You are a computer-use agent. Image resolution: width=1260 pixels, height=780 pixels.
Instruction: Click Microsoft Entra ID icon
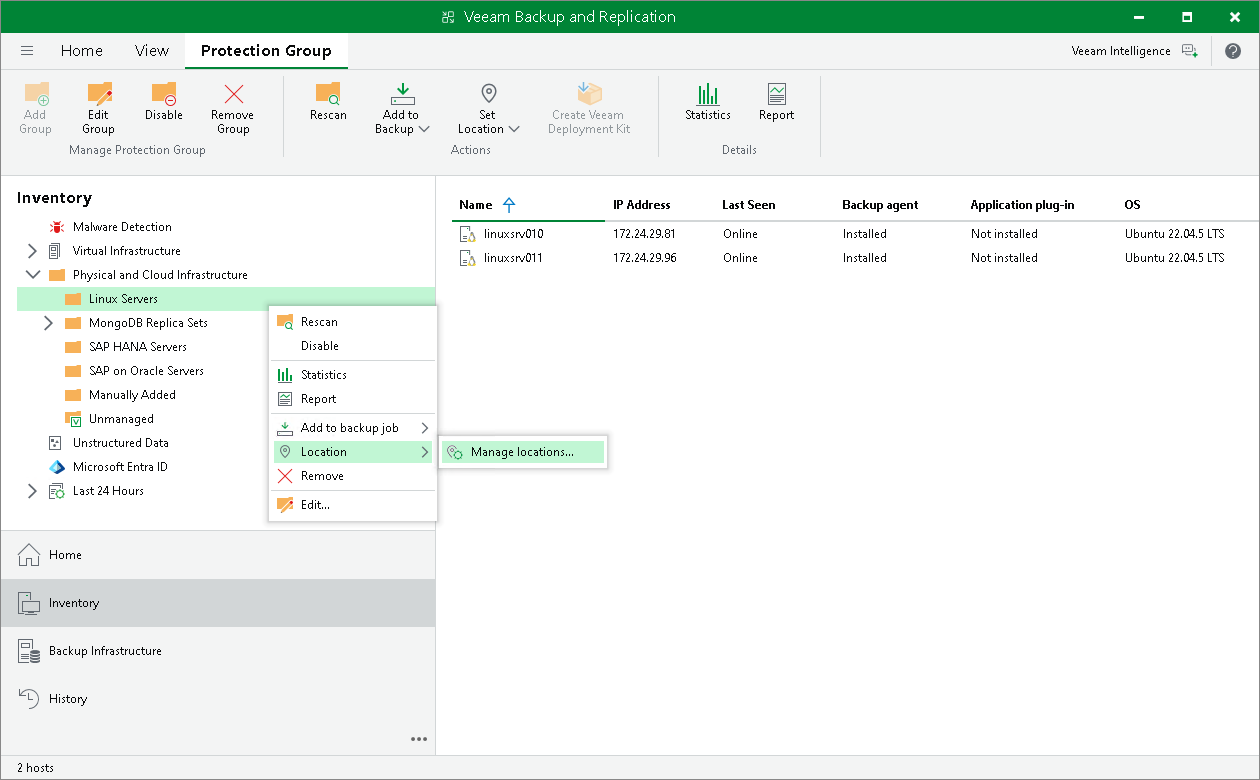pyautogui.click(x=56, y=467)
